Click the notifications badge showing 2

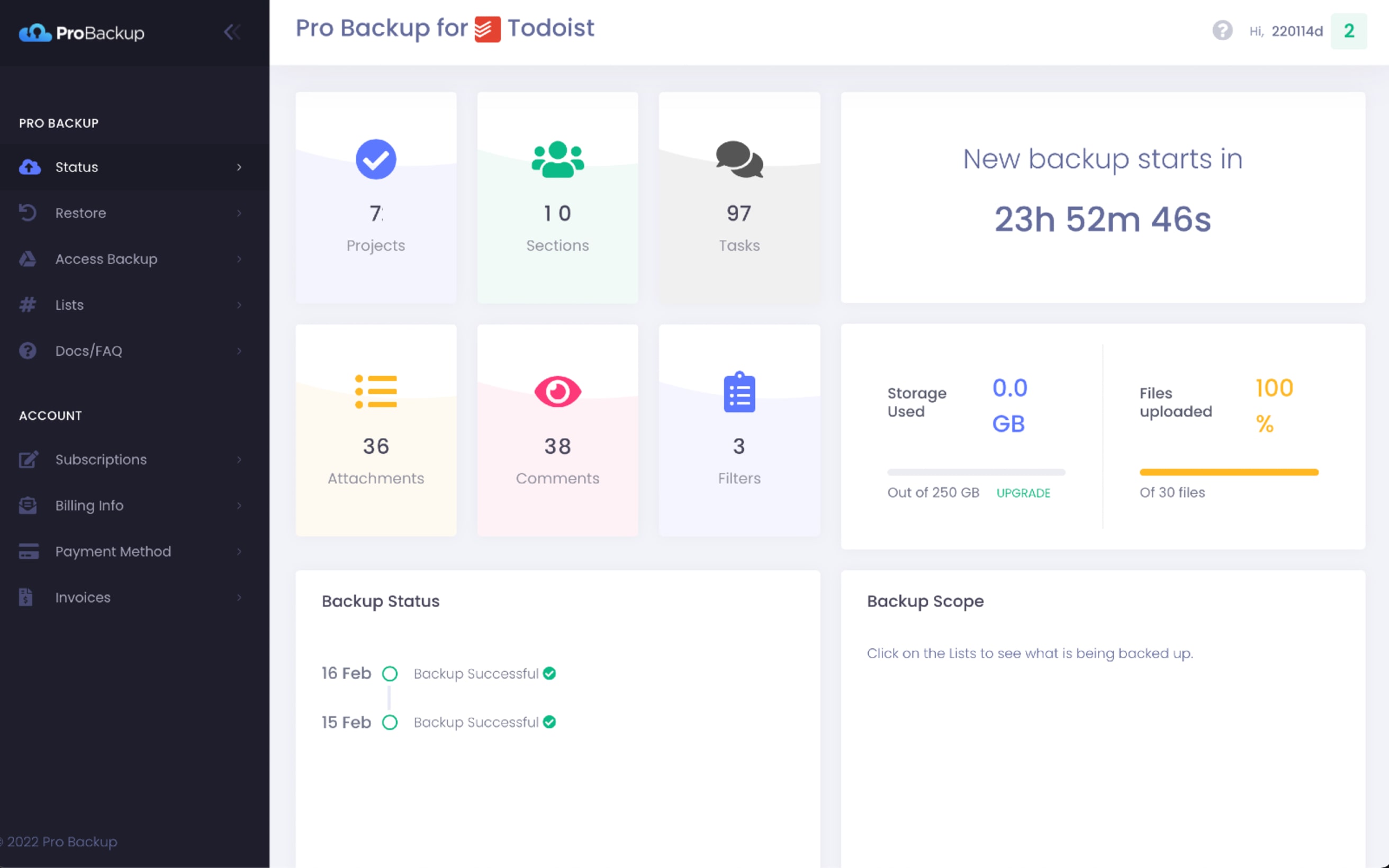(1349, 31)
